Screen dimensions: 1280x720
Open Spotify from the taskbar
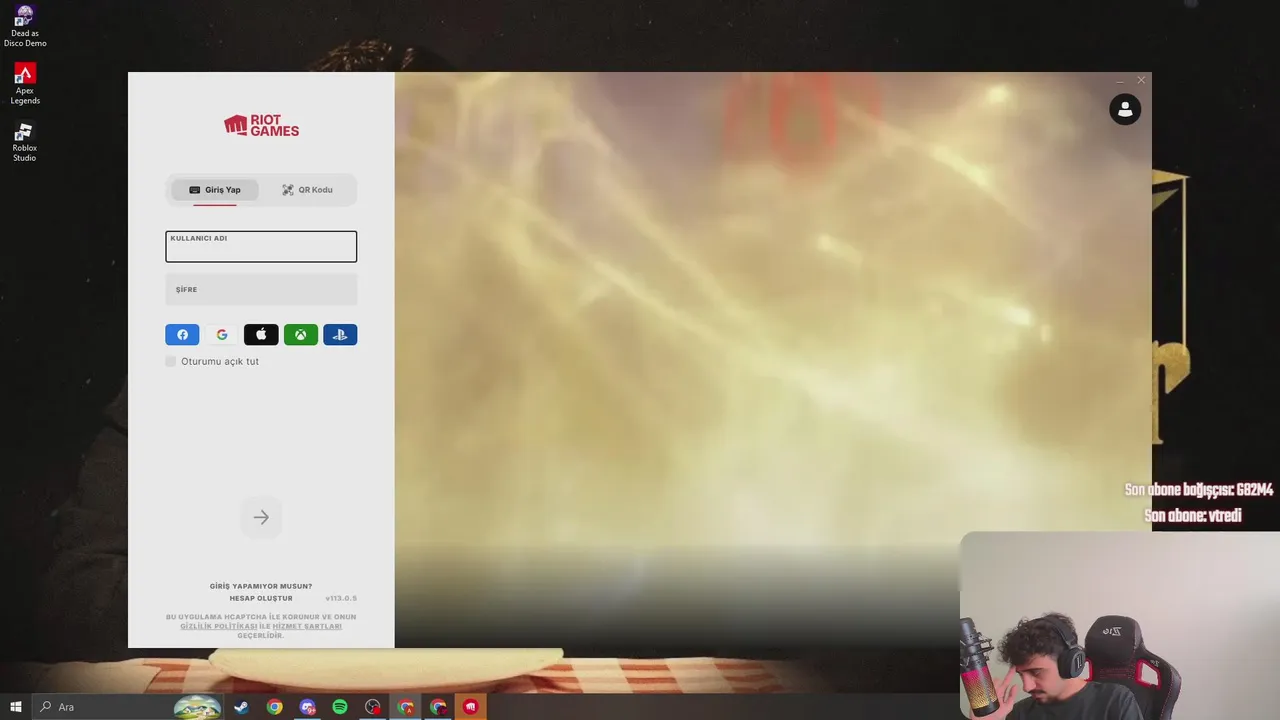[340, 707]
